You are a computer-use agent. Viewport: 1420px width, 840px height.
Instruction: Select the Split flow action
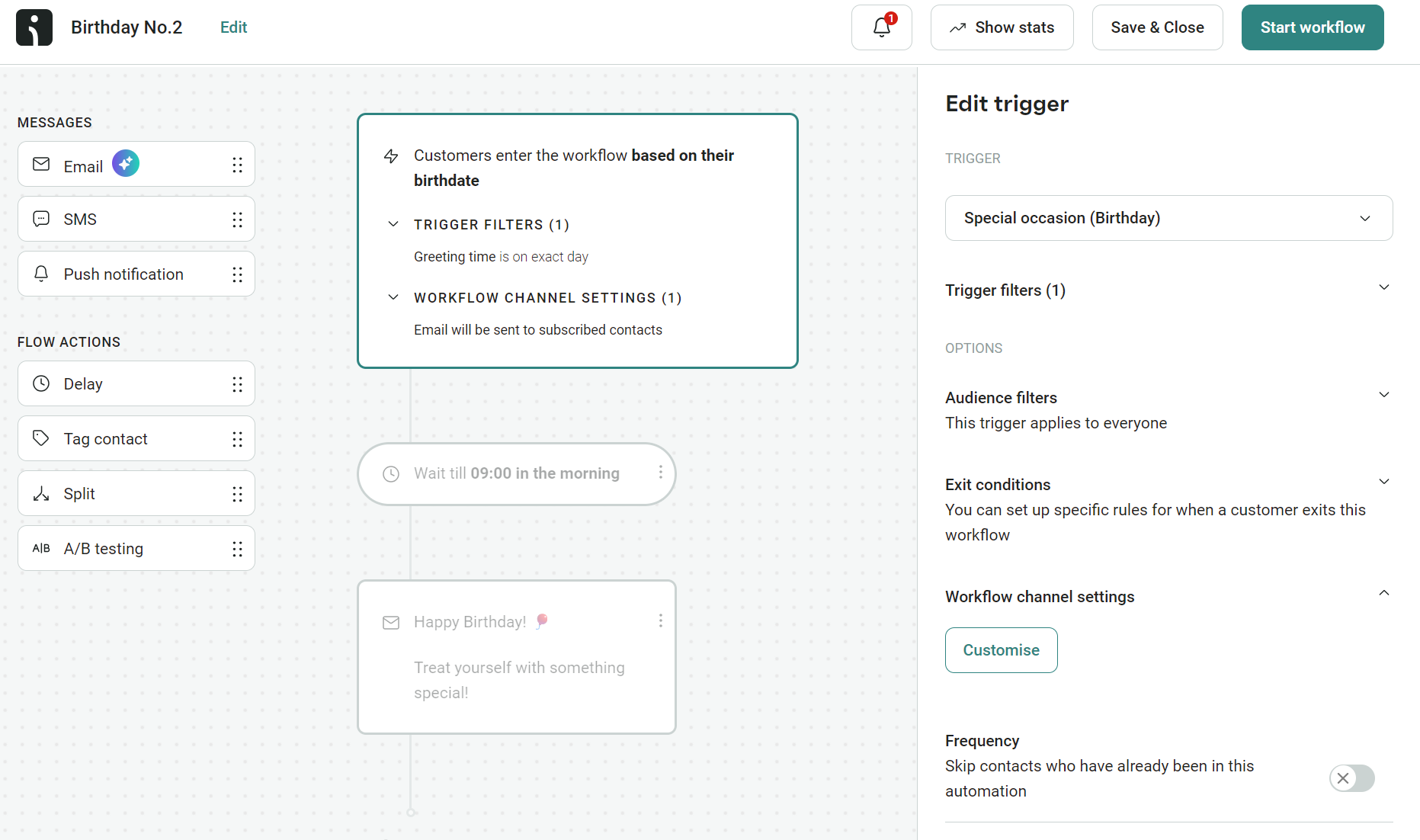136,493
